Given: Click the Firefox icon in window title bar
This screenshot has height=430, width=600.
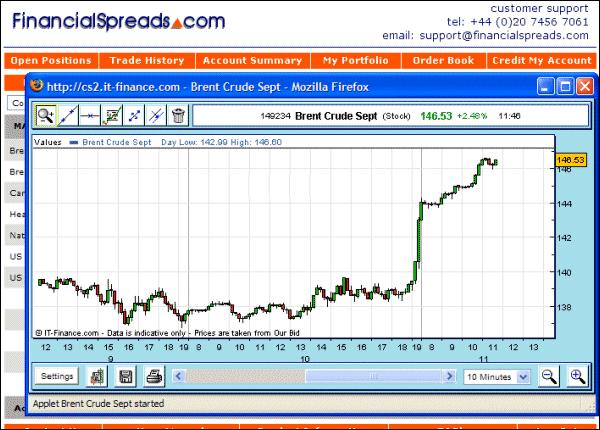Looking at the screenshot, I should pyautogui.click(x=37, y=85).
